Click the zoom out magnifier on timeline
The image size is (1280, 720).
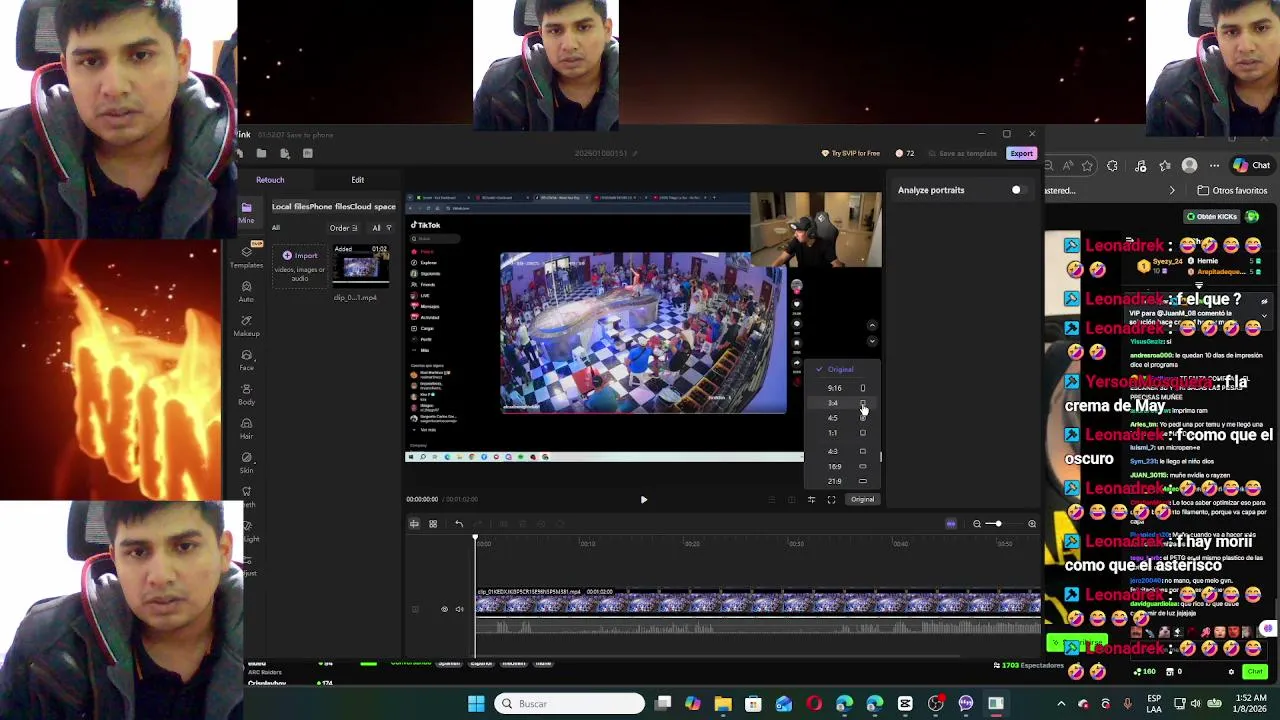tap(977, 524)
